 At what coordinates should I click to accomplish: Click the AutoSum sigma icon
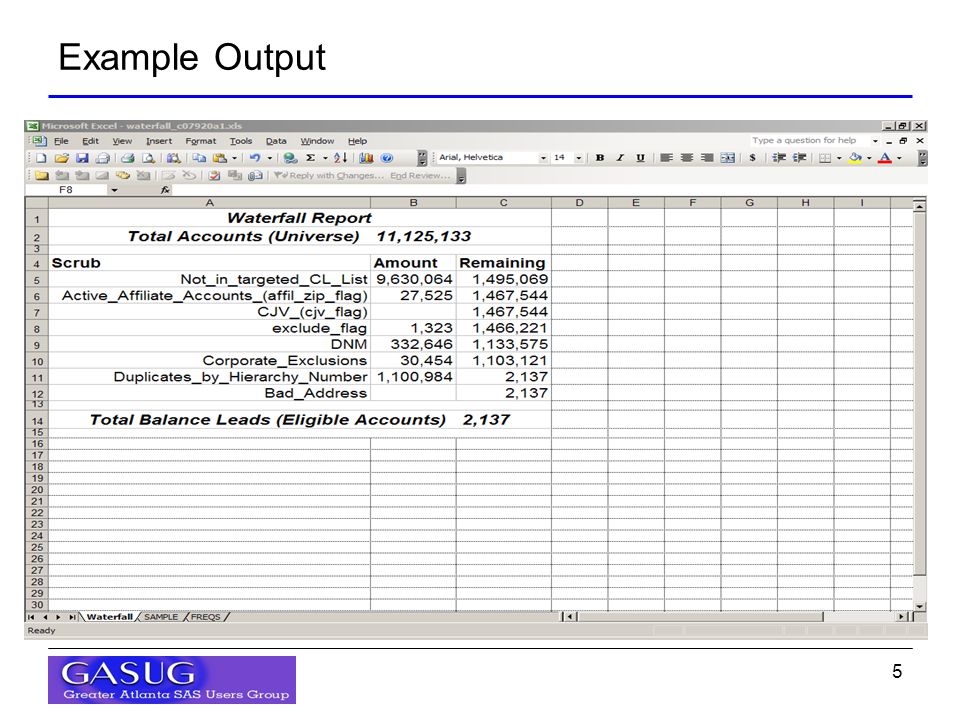(310, 158)
